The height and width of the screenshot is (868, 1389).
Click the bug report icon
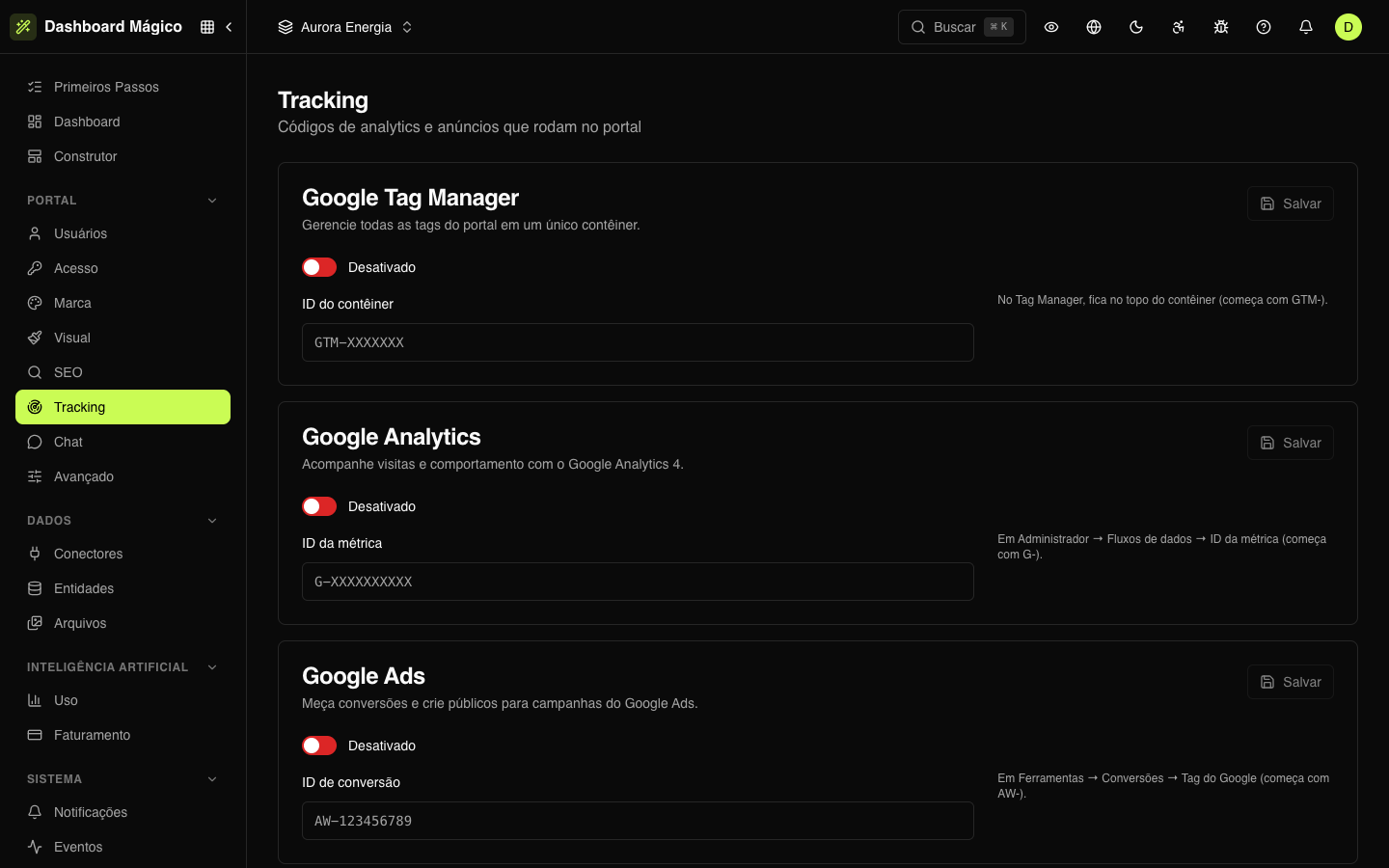1221,27
